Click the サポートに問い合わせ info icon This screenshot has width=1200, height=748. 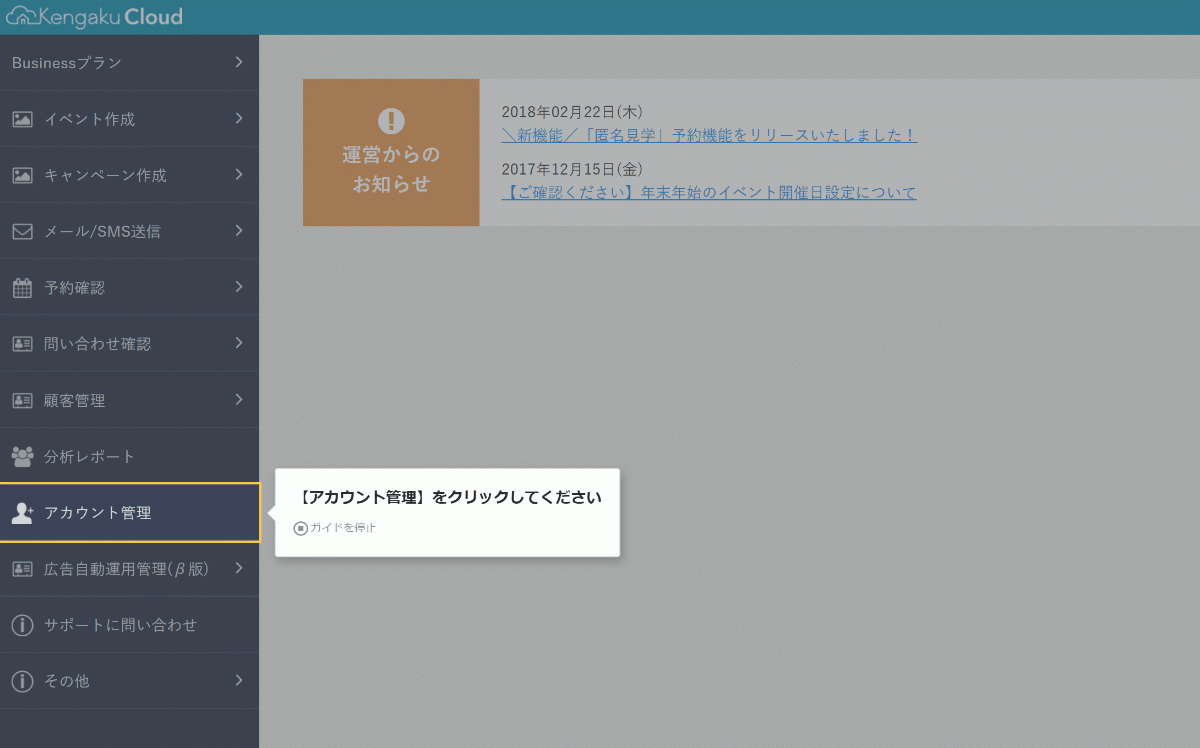[20, 624]
